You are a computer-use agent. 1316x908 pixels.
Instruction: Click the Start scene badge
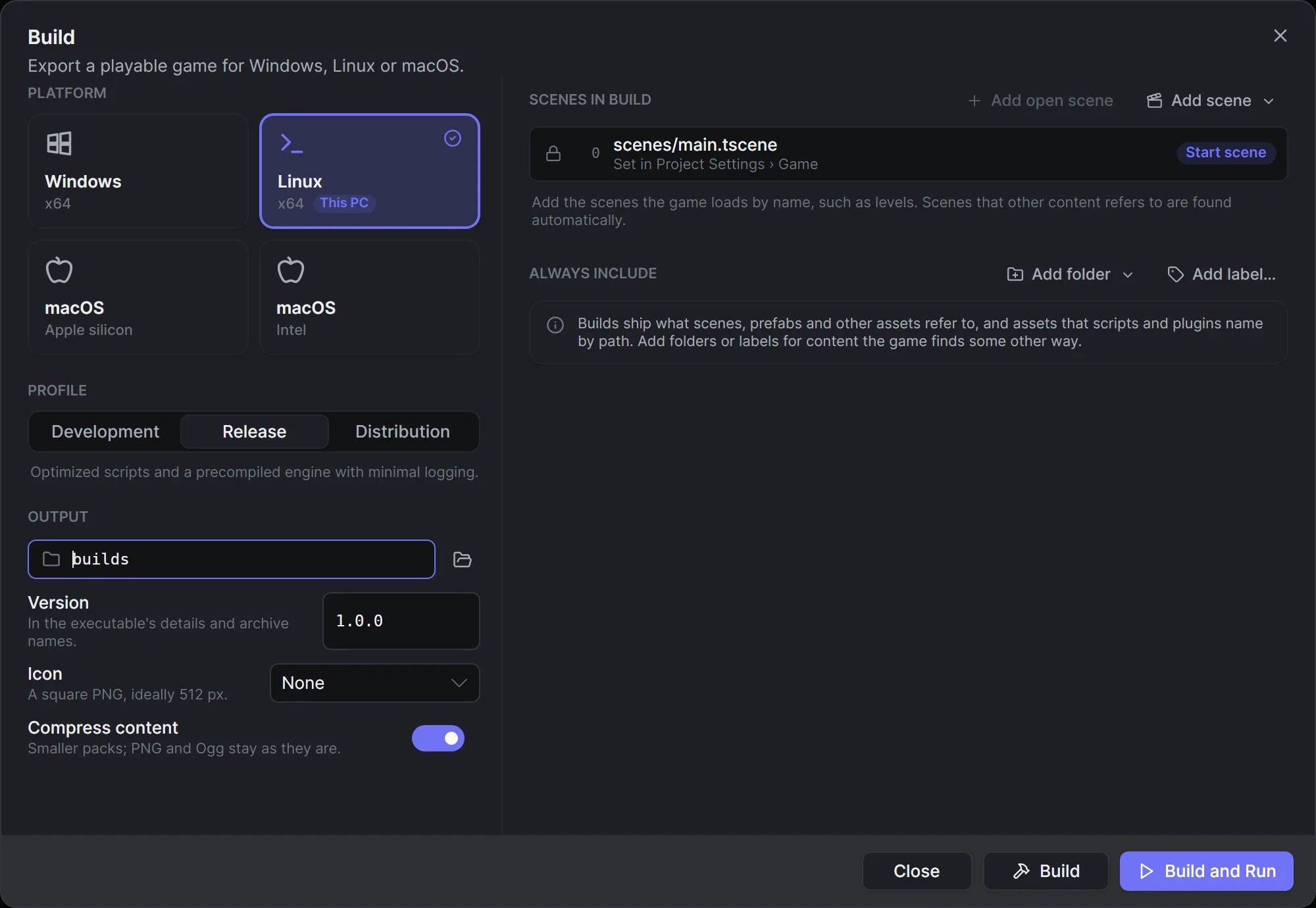tap(1226, 153)
